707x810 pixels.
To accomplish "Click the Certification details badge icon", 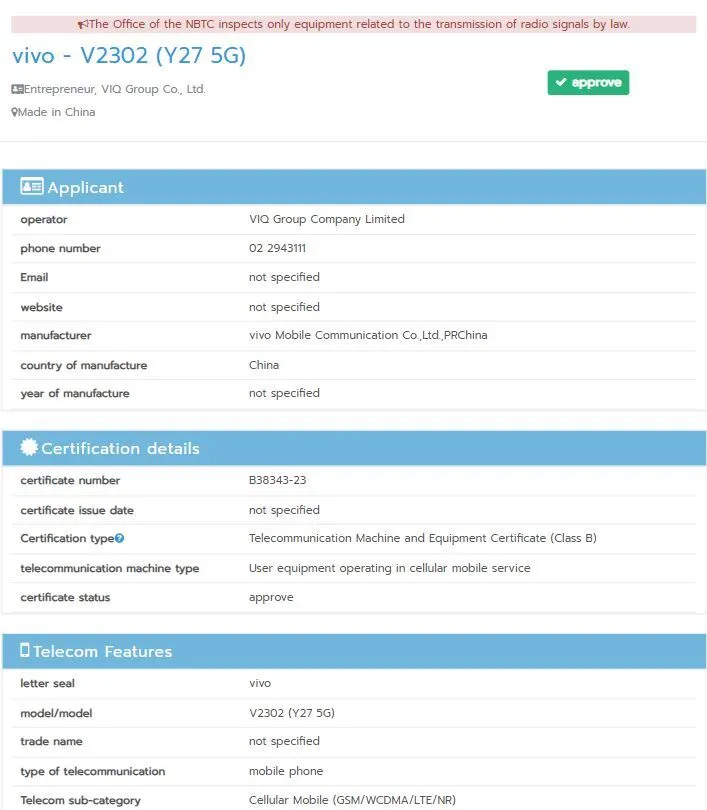I will pyautogui.click(x=29, y=447).
